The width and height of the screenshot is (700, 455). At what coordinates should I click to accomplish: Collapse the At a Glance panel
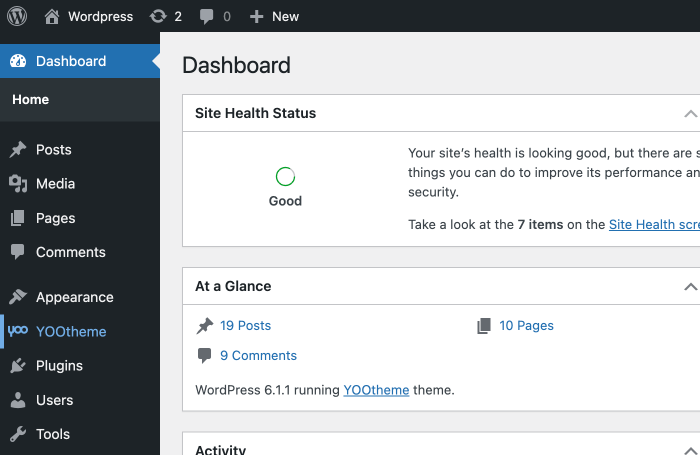point(691,286)
